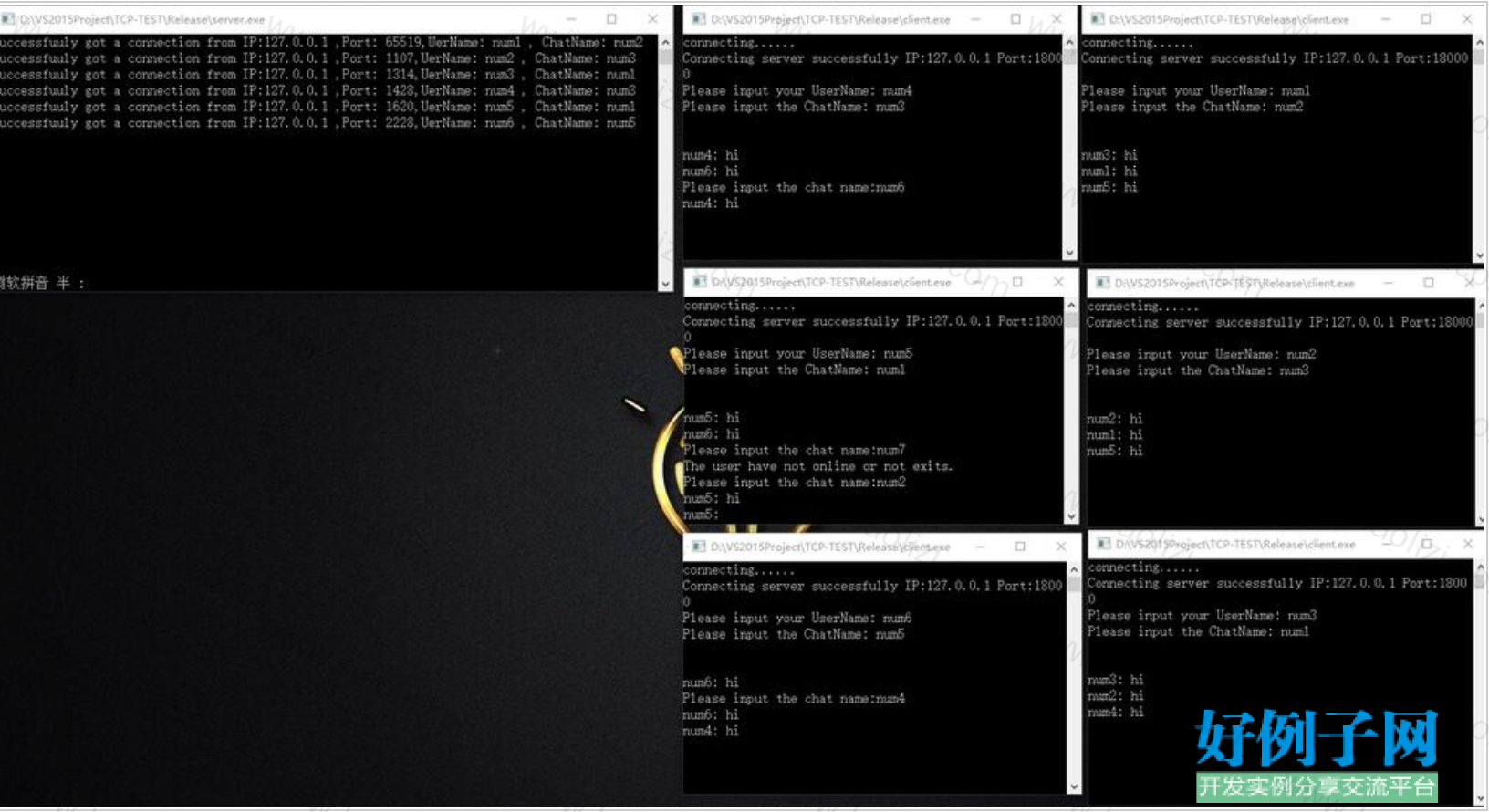Click scroll-down arrow in the server.exe window
1489x812 pixels.
click(665, 284)
